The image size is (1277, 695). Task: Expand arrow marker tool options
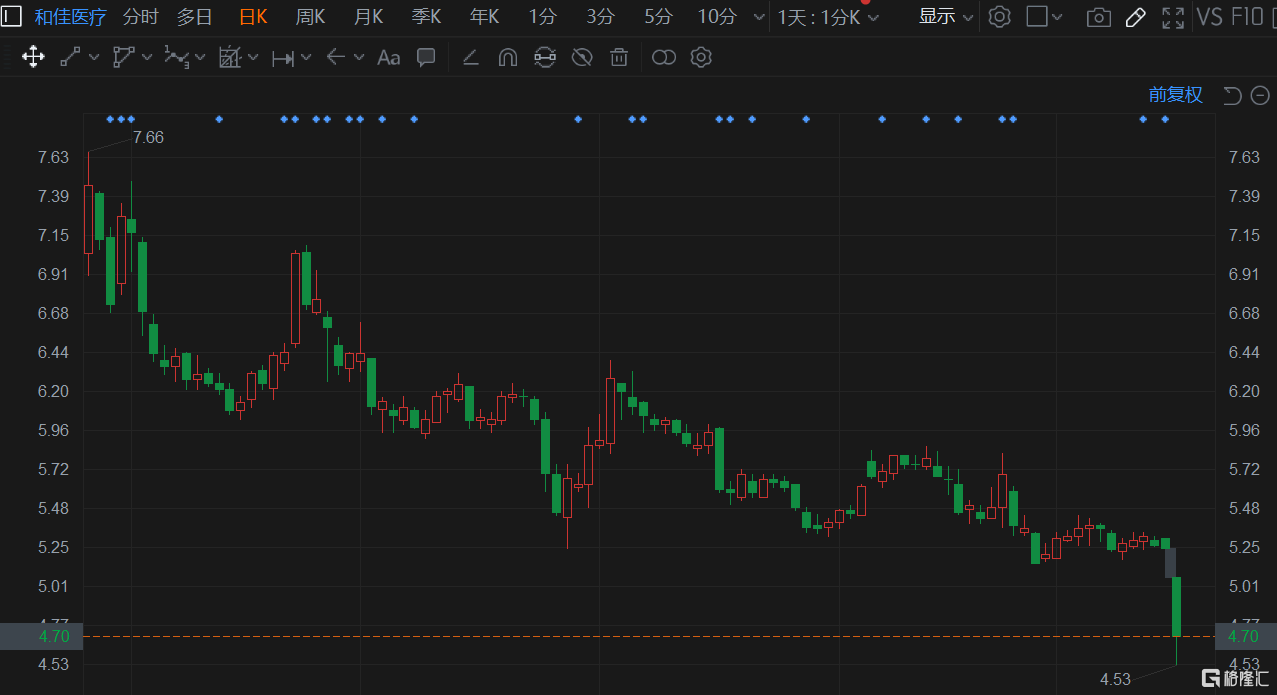tap(358, 58)
